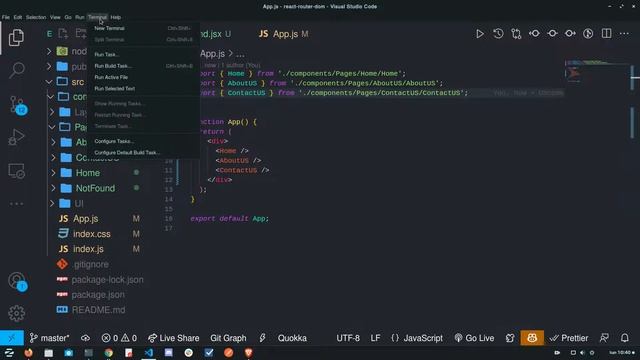This screenshot has width=640, height=360.
Task: Click master branch in status bar
Action: 49,338
